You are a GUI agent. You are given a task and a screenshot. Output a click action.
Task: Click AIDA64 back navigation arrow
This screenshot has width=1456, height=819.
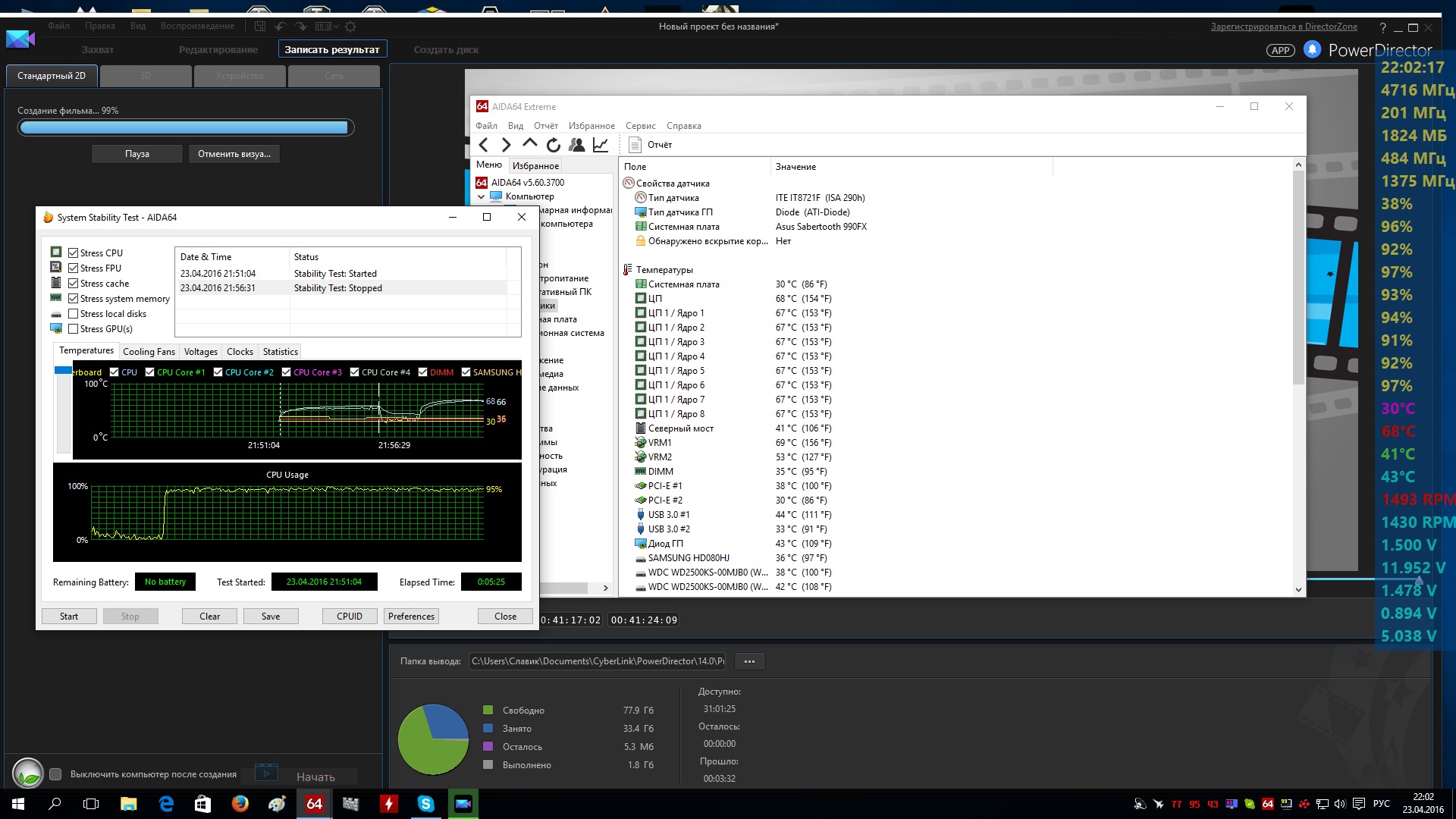point(484,145)
